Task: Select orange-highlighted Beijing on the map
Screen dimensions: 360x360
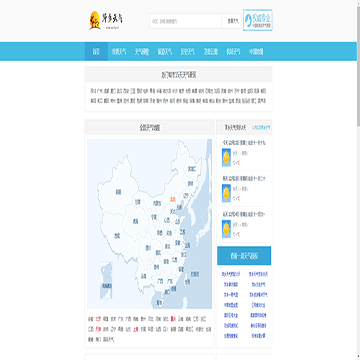Action: click(173, 199)
